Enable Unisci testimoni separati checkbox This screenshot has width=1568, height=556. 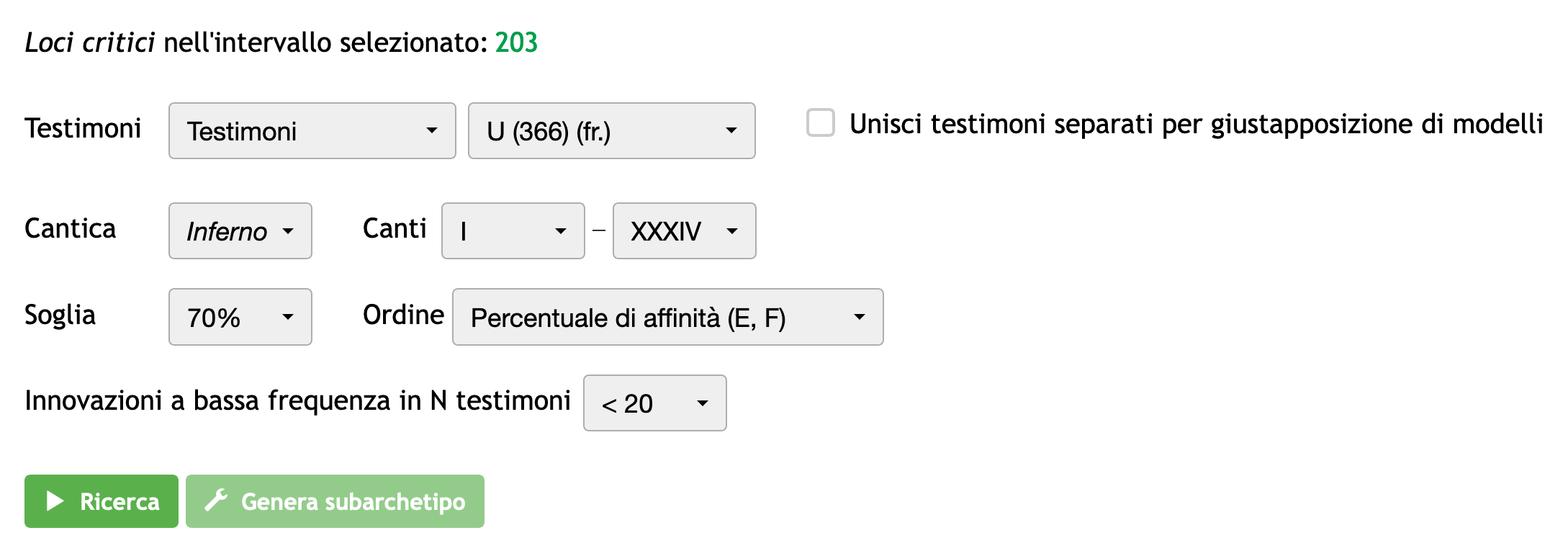coord(820,123)
